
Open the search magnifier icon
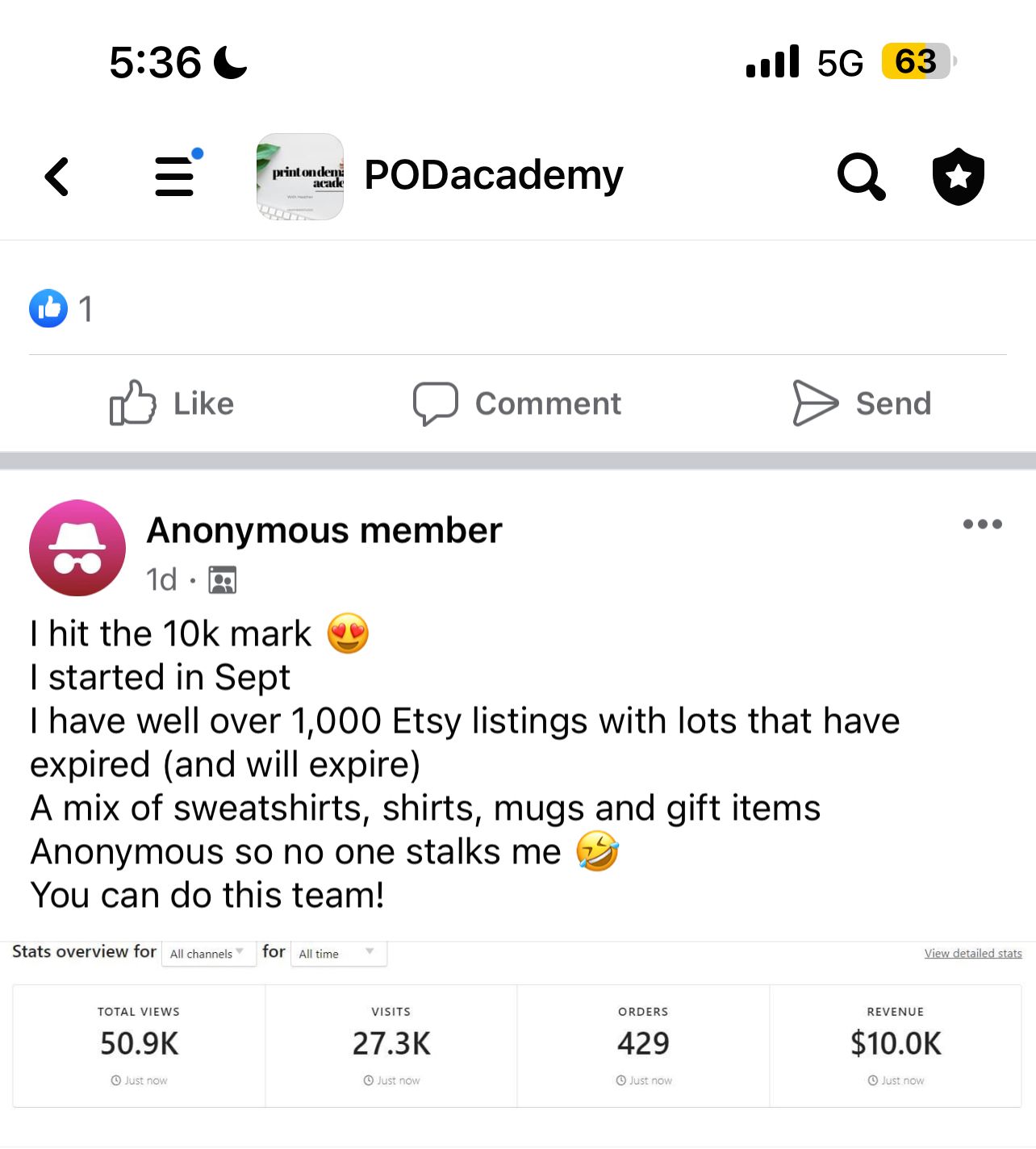point(862,177)
